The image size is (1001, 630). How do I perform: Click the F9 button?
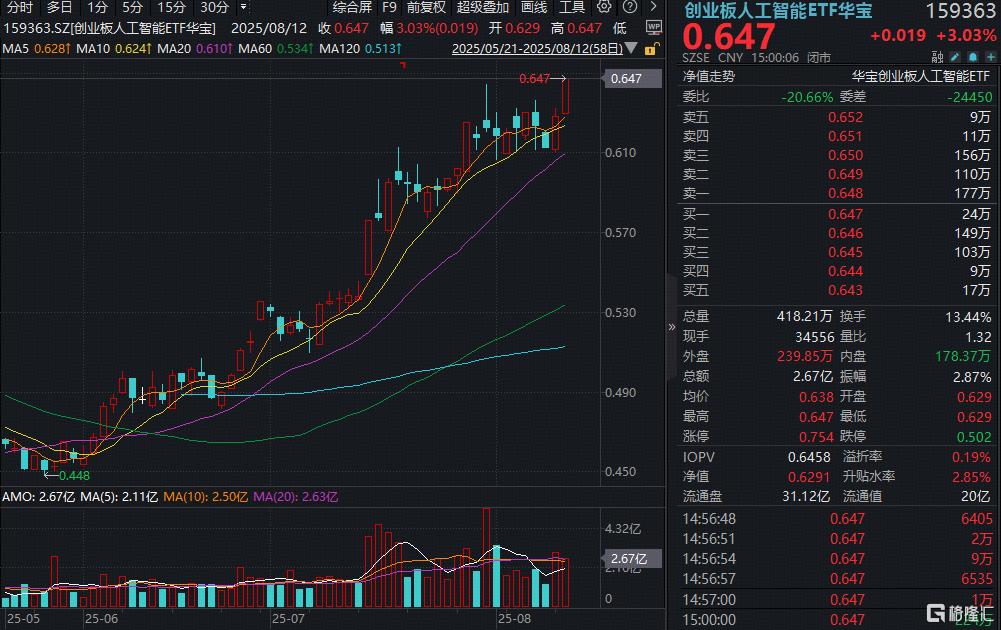pos(389,8)
